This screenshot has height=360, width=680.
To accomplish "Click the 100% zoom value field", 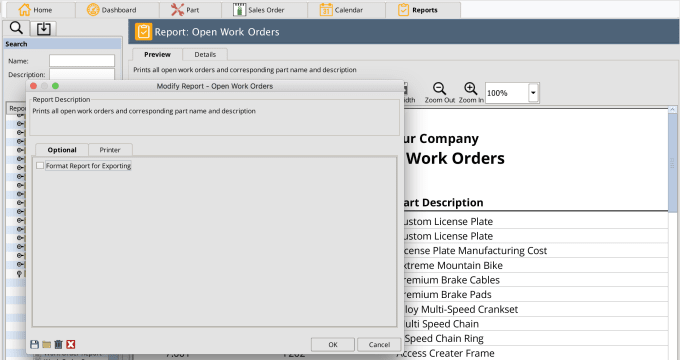I will 507,93.
